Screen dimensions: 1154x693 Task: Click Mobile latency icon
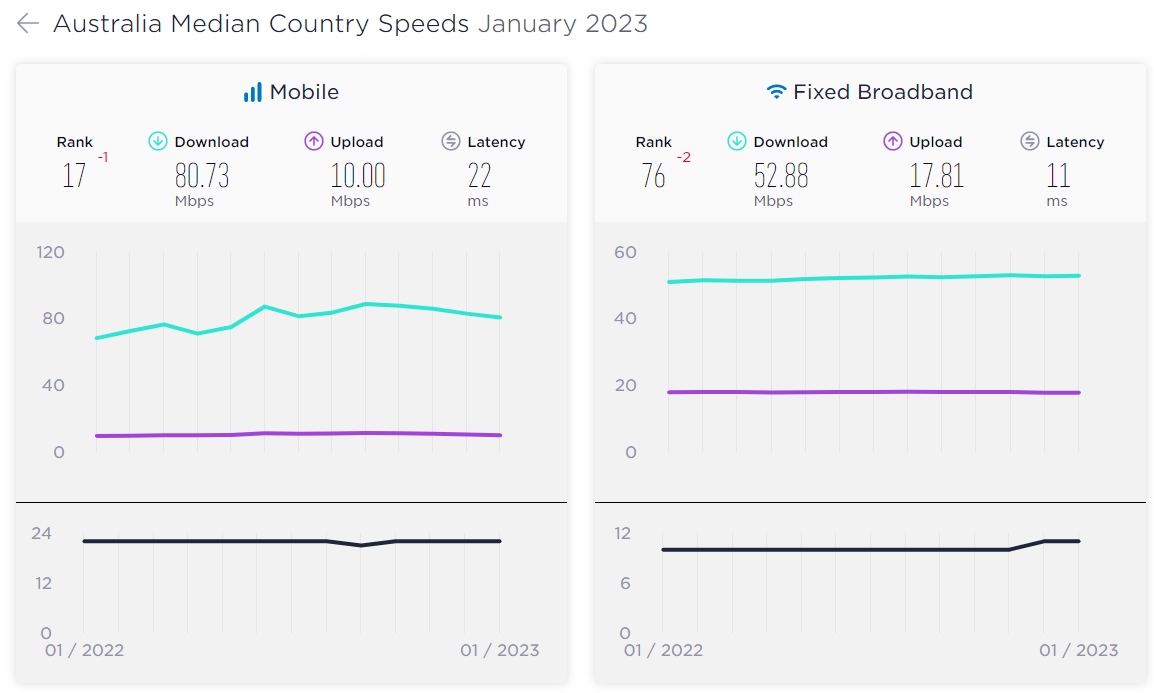click(451, 142)
